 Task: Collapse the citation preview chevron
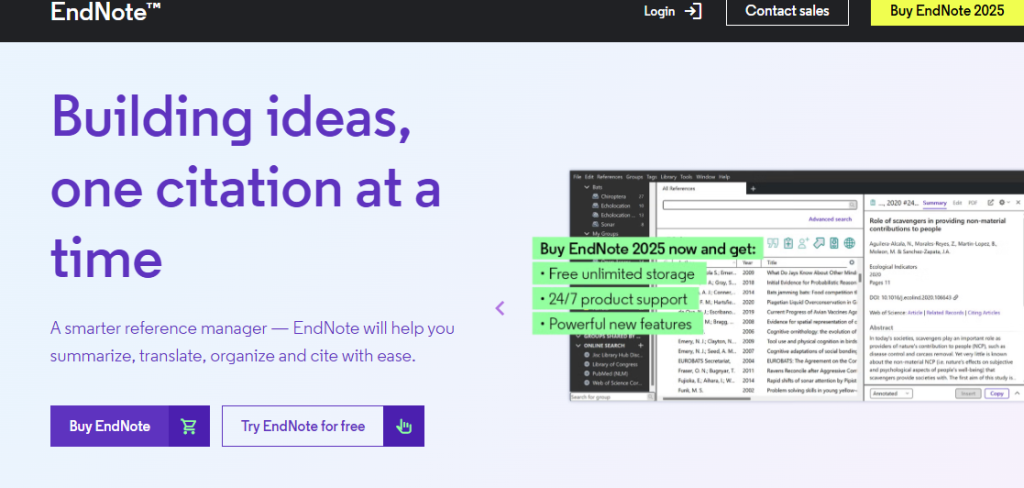[x=1017, y=393]
